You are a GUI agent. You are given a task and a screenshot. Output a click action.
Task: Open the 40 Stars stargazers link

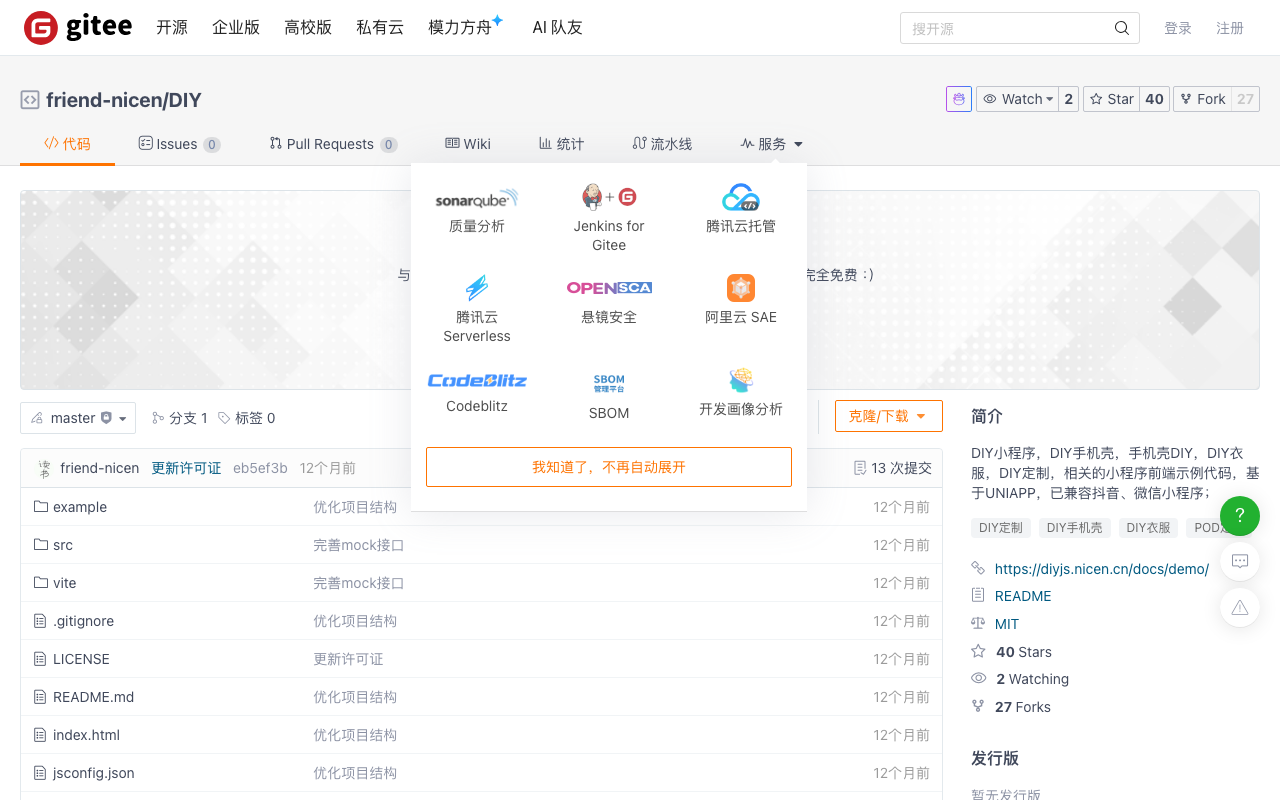click(x=1024, y=652)
